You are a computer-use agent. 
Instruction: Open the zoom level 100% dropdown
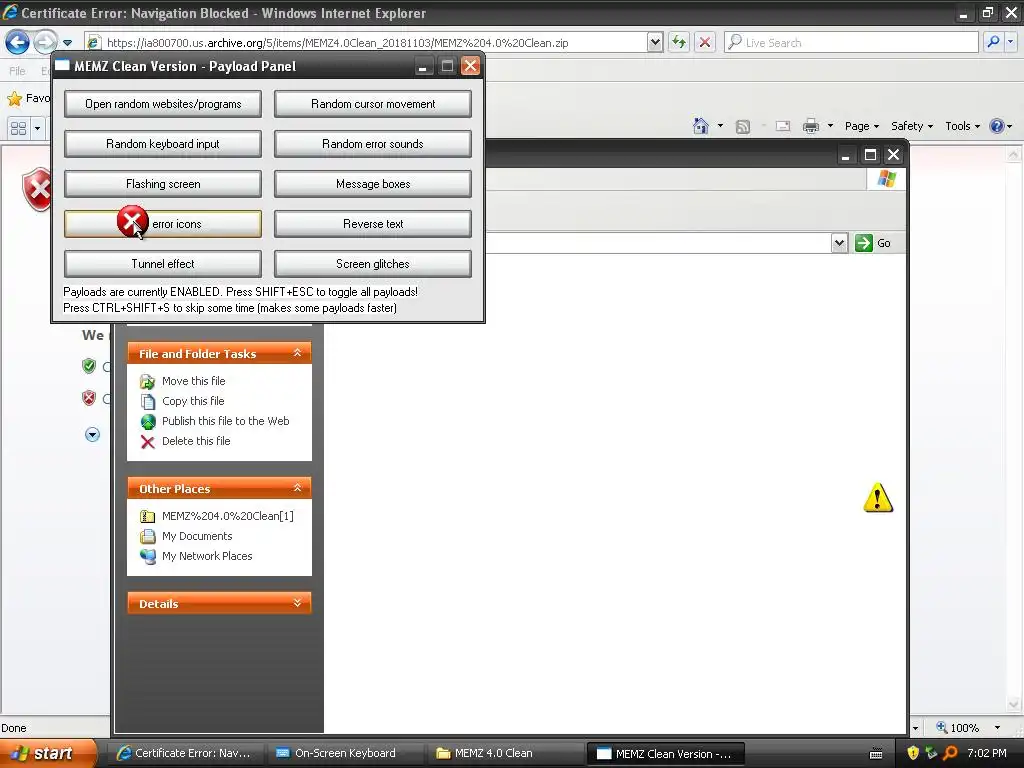997,728
